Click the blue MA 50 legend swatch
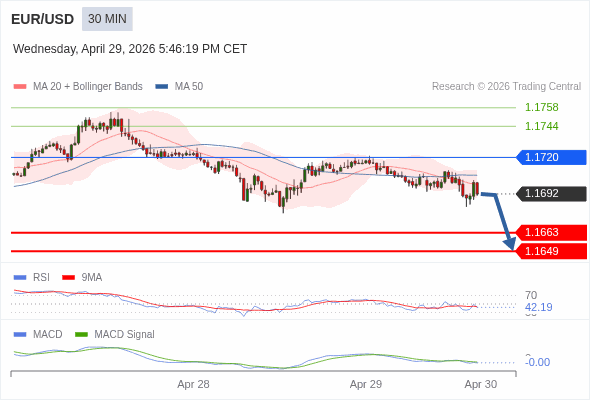The image size is (590, 400). tap(162, 87)
